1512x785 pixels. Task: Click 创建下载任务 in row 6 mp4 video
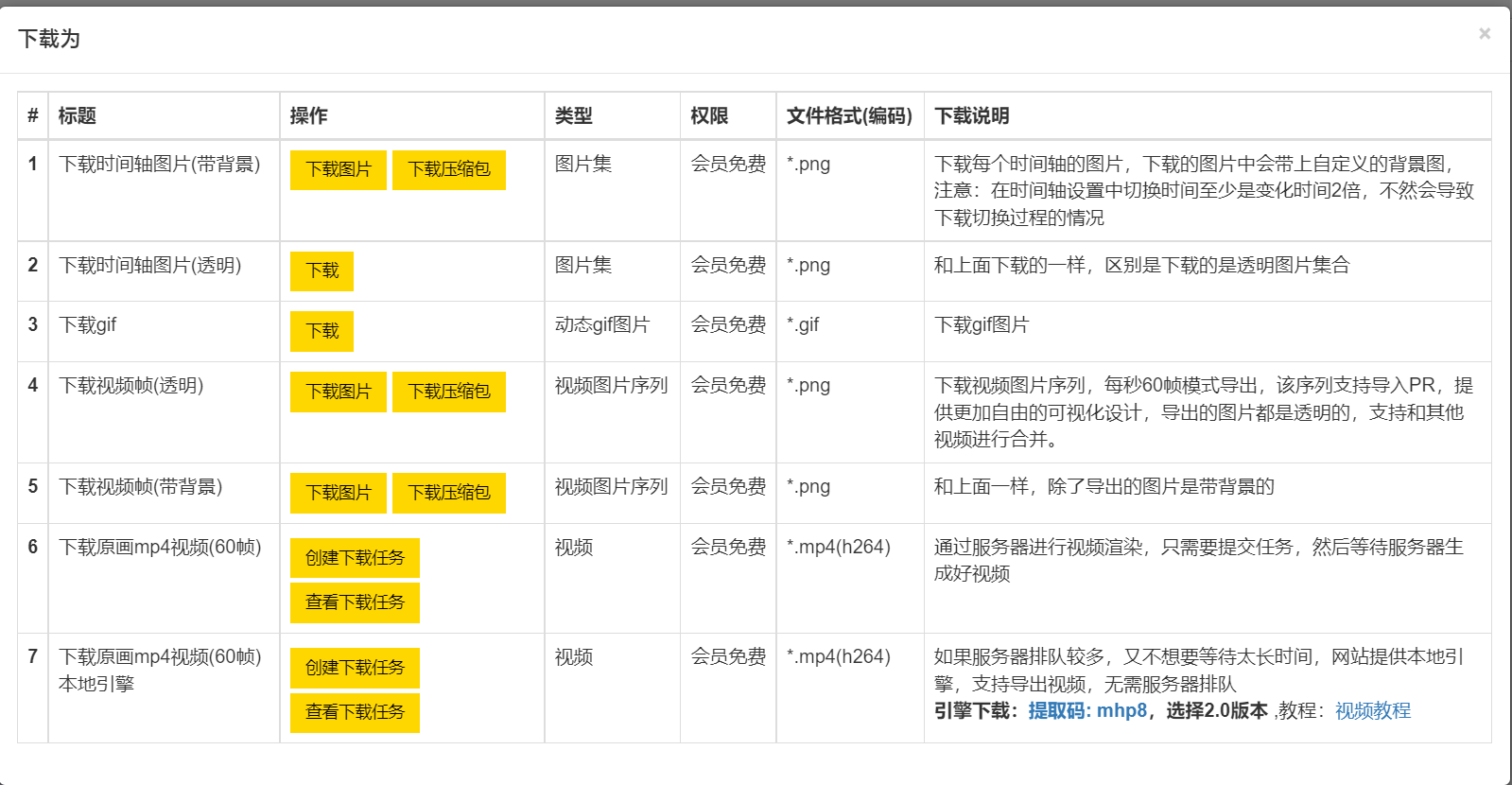click(355, 558)
